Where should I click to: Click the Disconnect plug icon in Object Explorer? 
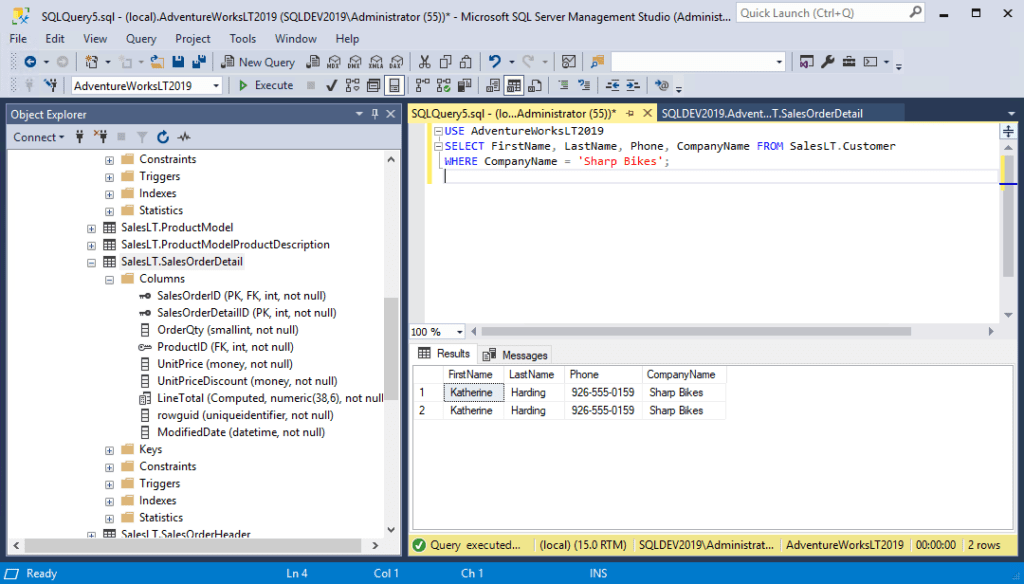pos(100,137)
